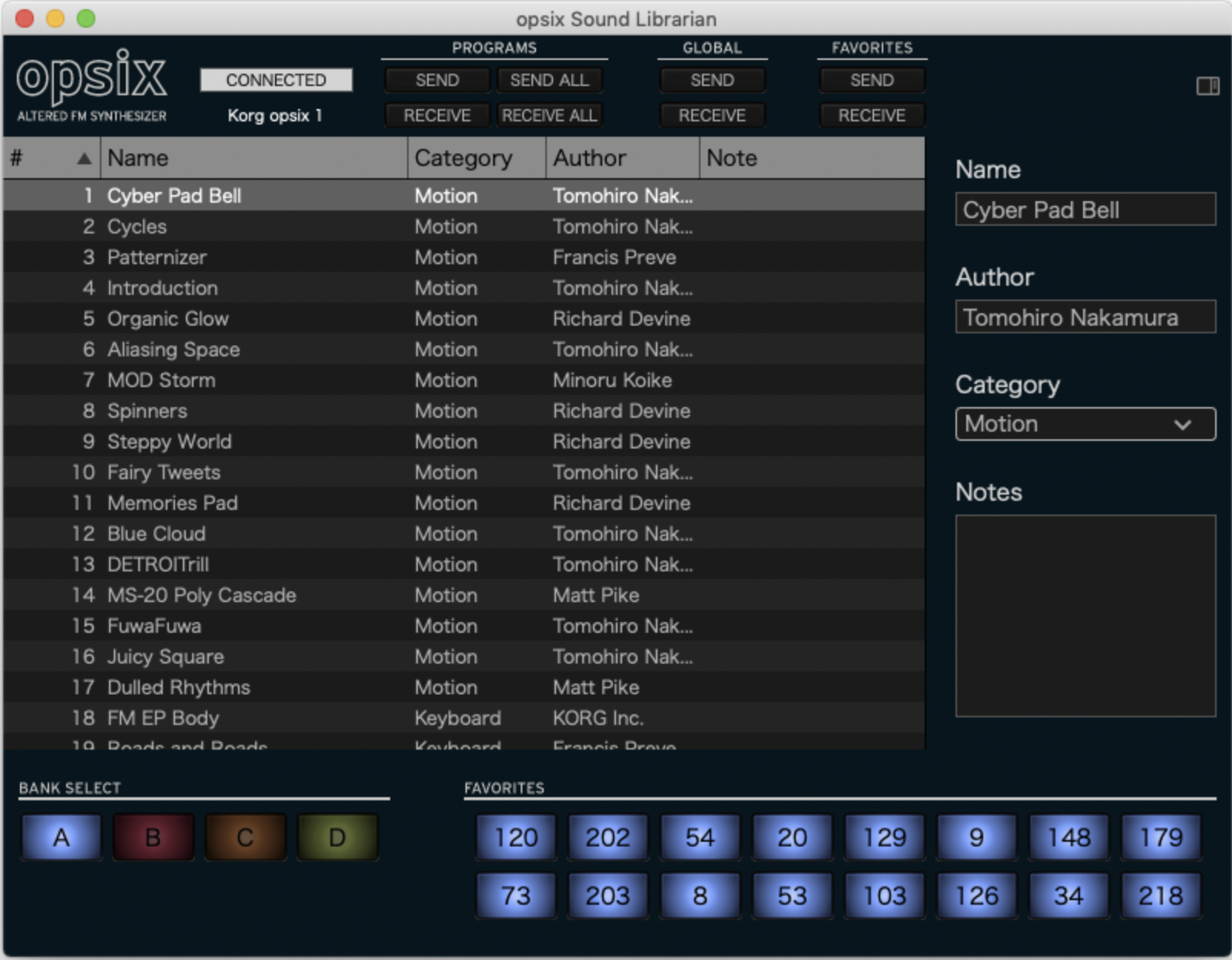1232x960 pixels.
Task: Select favorite slot 103
Action: 885,895
